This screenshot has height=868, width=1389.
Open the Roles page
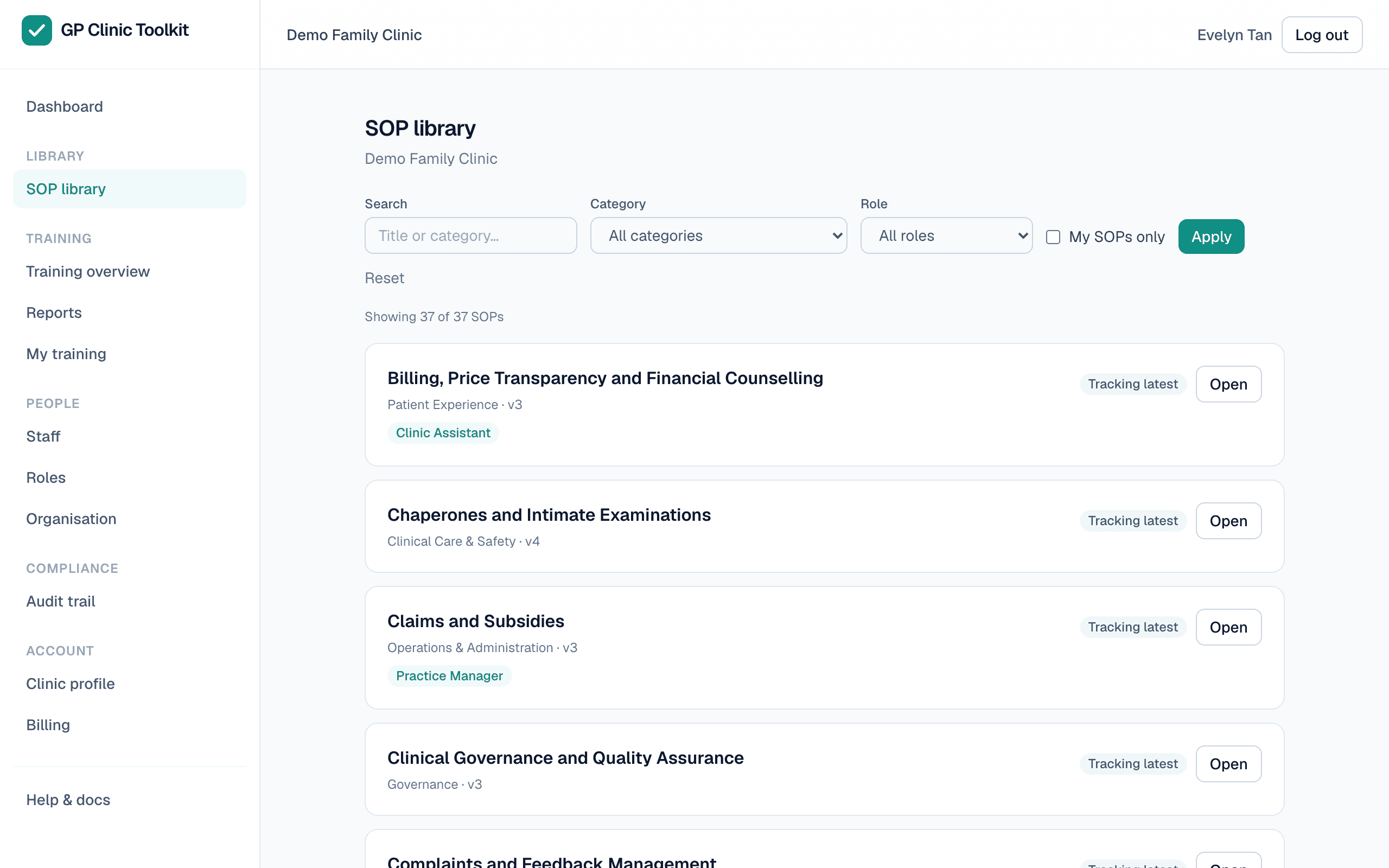coord(130,477)
